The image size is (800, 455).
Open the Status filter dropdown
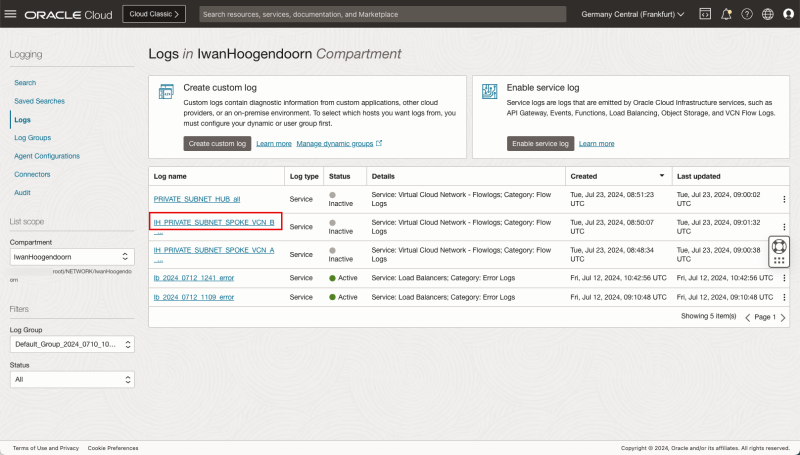click(x=71, y=380)
